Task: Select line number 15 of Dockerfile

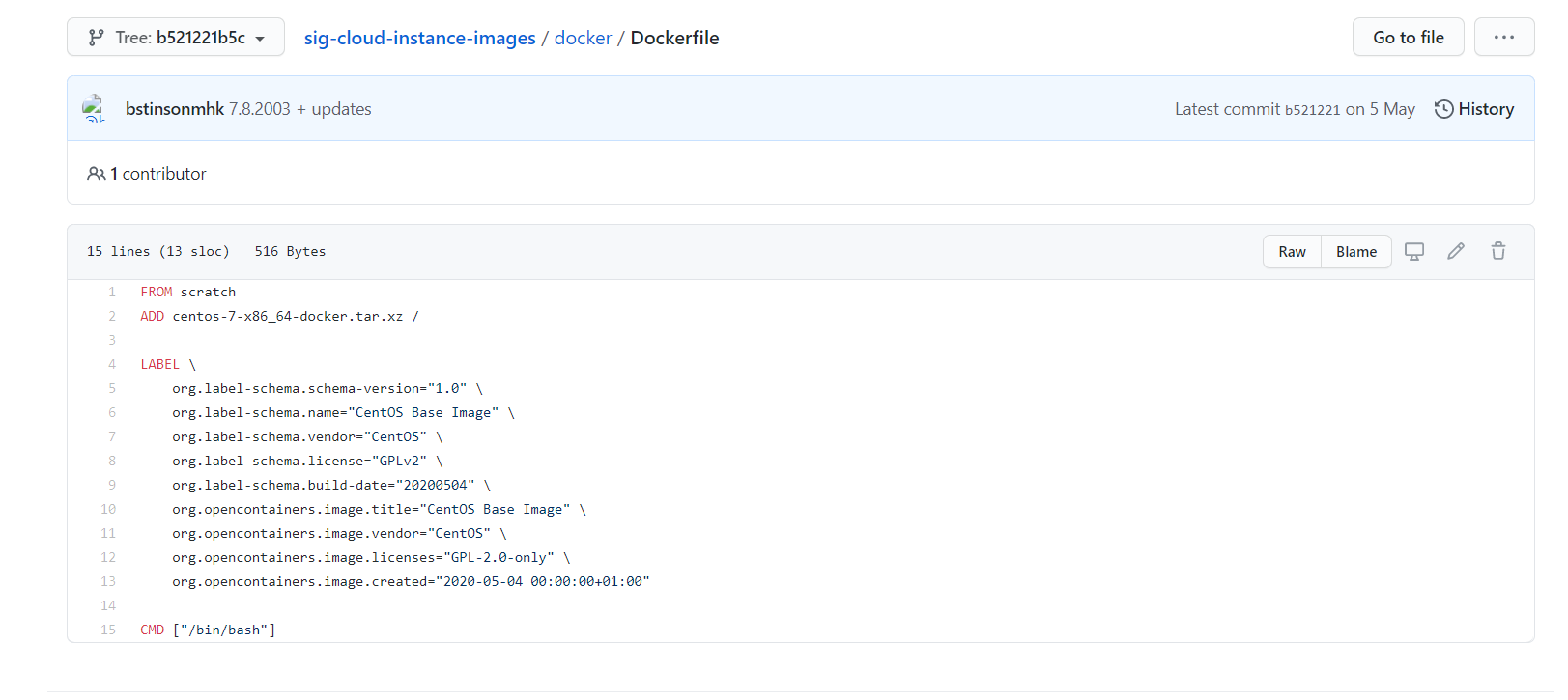Action: click(x=108, y=630)
